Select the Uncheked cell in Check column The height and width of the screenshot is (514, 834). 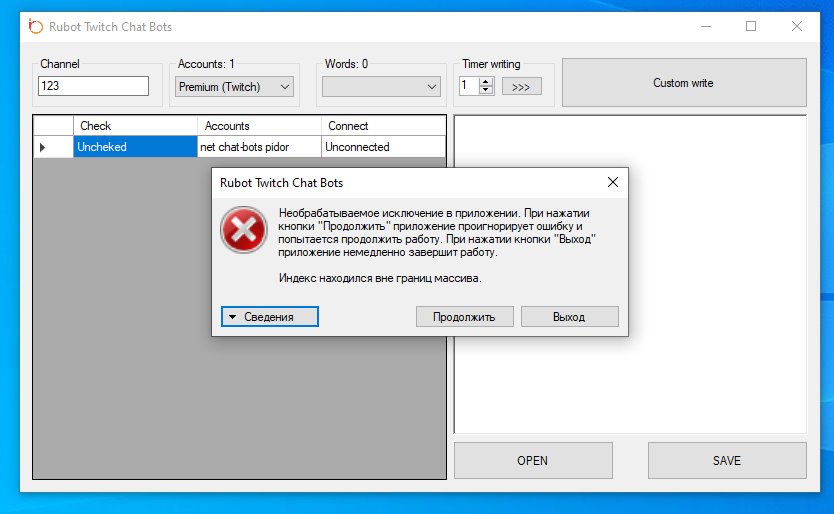135,147
